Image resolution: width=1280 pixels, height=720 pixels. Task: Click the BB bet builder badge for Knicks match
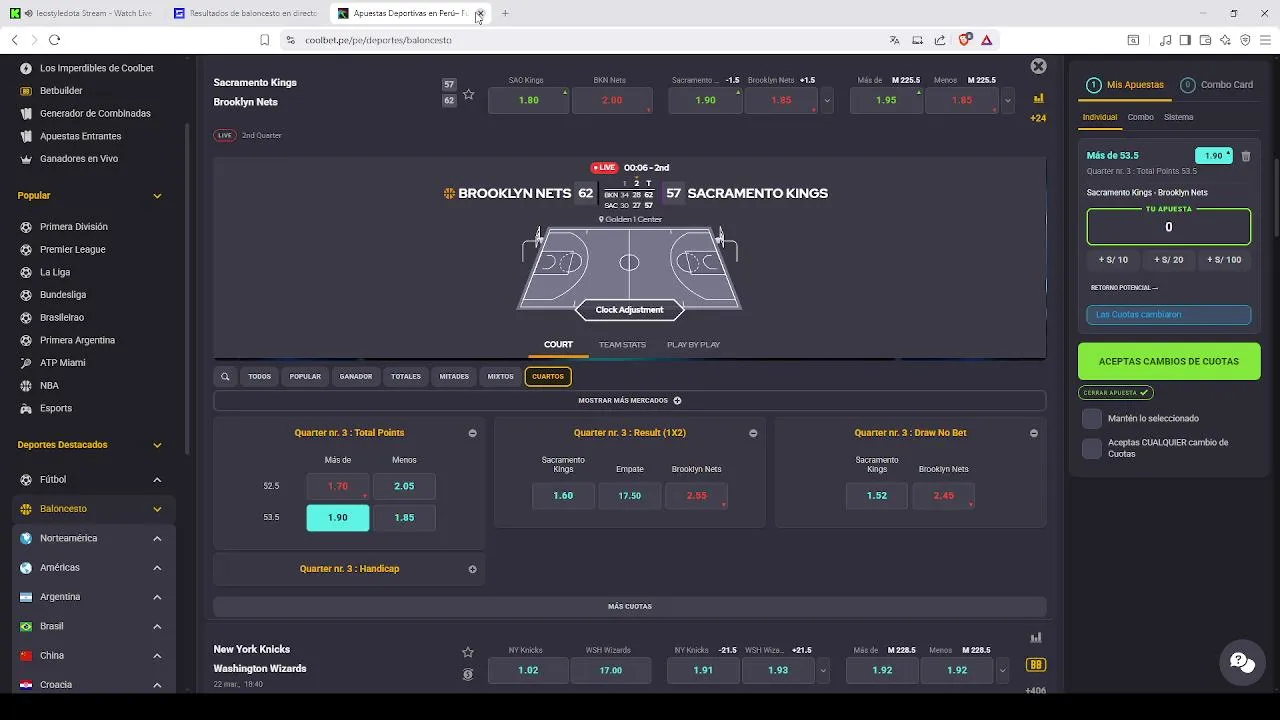[x=1036, y=665]
